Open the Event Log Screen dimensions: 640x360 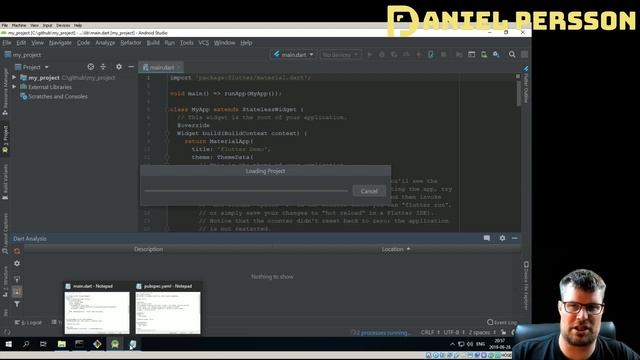502,322
